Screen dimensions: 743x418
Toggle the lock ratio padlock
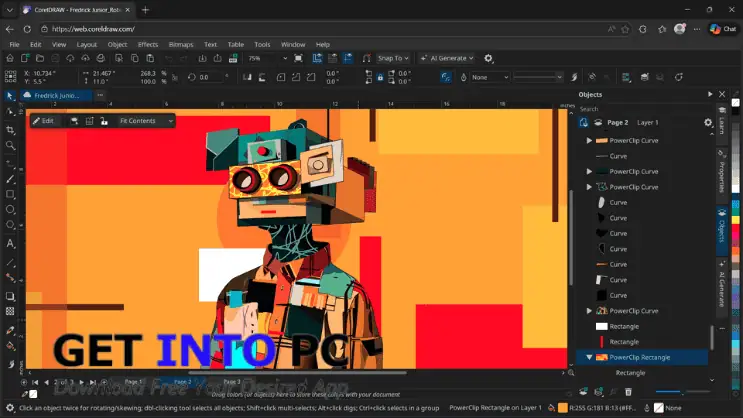click(x=380, y=77)
